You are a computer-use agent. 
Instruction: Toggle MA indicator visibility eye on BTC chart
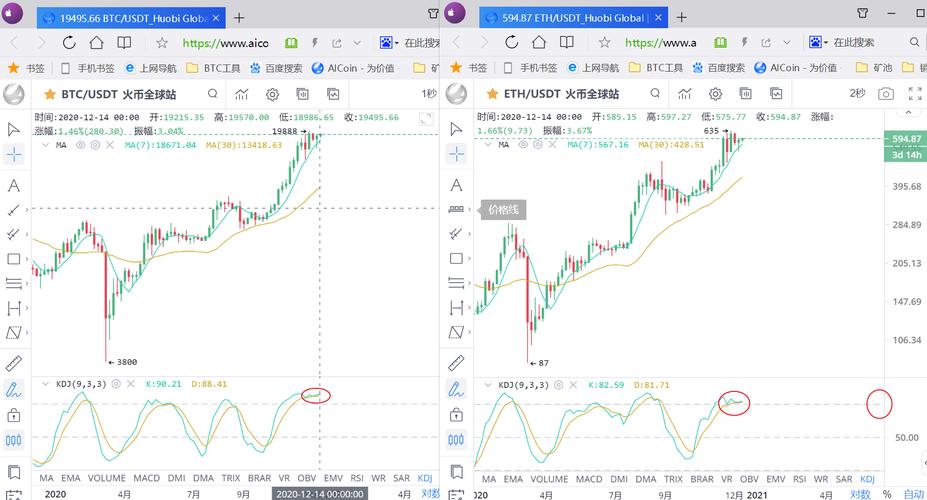[81, 145]
